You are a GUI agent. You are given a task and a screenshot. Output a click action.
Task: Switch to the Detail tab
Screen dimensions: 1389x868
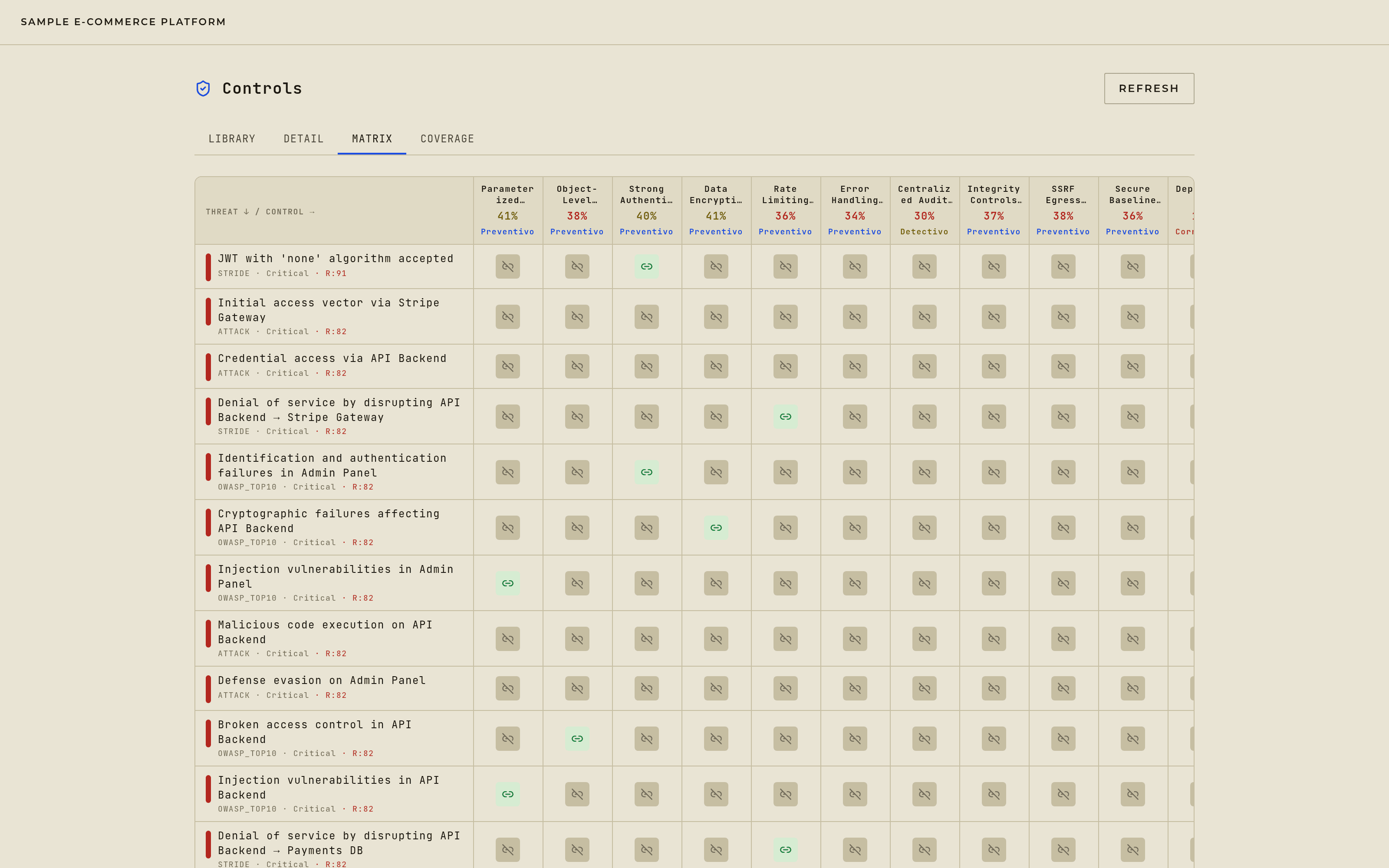(x=304, y=139)
